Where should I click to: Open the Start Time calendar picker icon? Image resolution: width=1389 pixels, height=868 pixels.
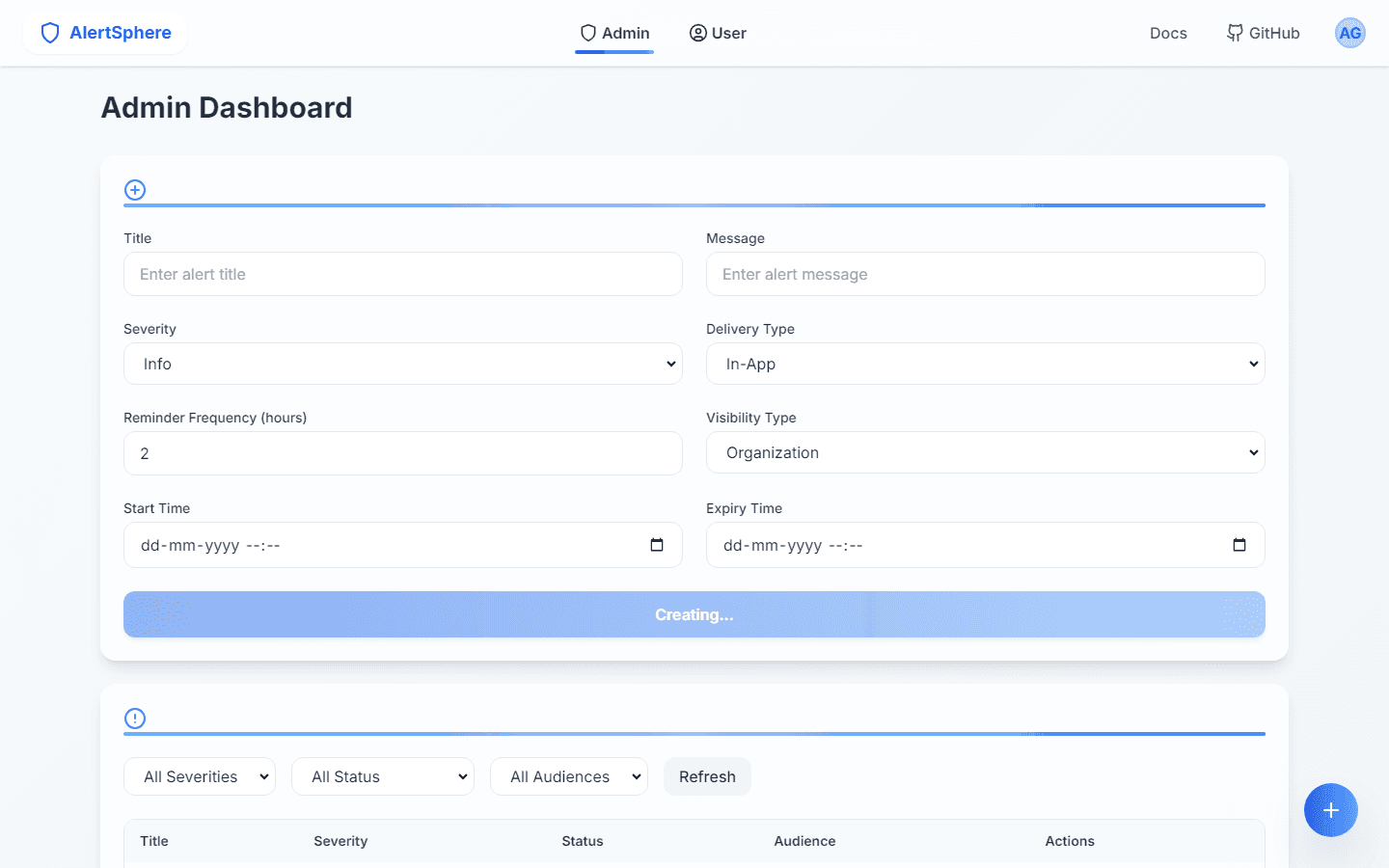pos(657,545)
